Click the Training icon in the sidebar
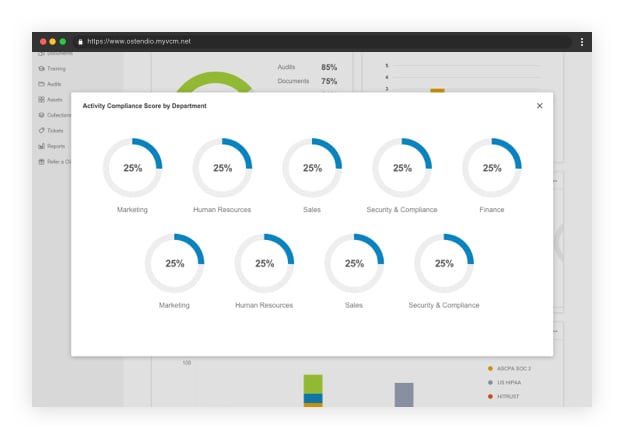This screenshot has height=439, width=624. point(41,69)
